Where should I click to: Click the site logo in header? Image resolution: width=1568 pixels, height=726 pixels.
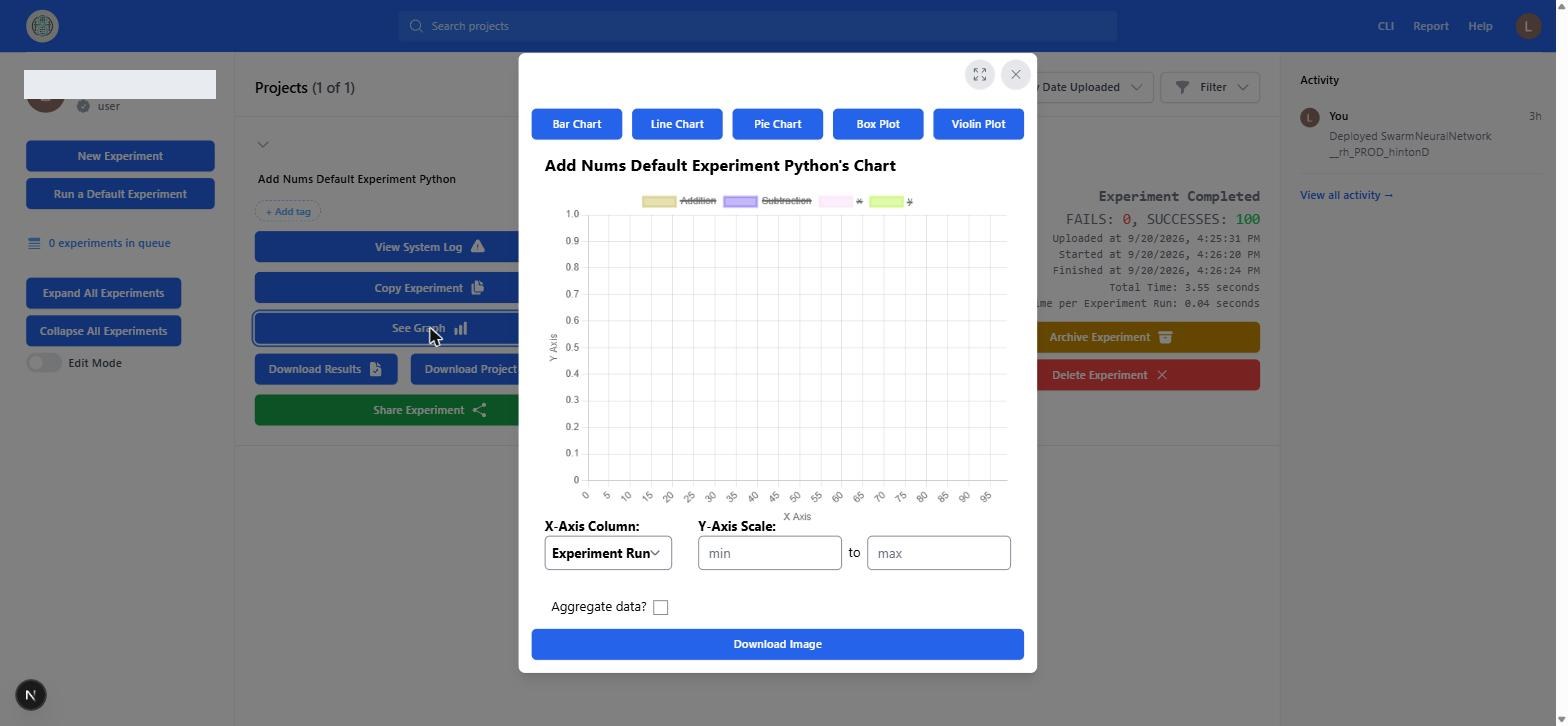(43, 26)
